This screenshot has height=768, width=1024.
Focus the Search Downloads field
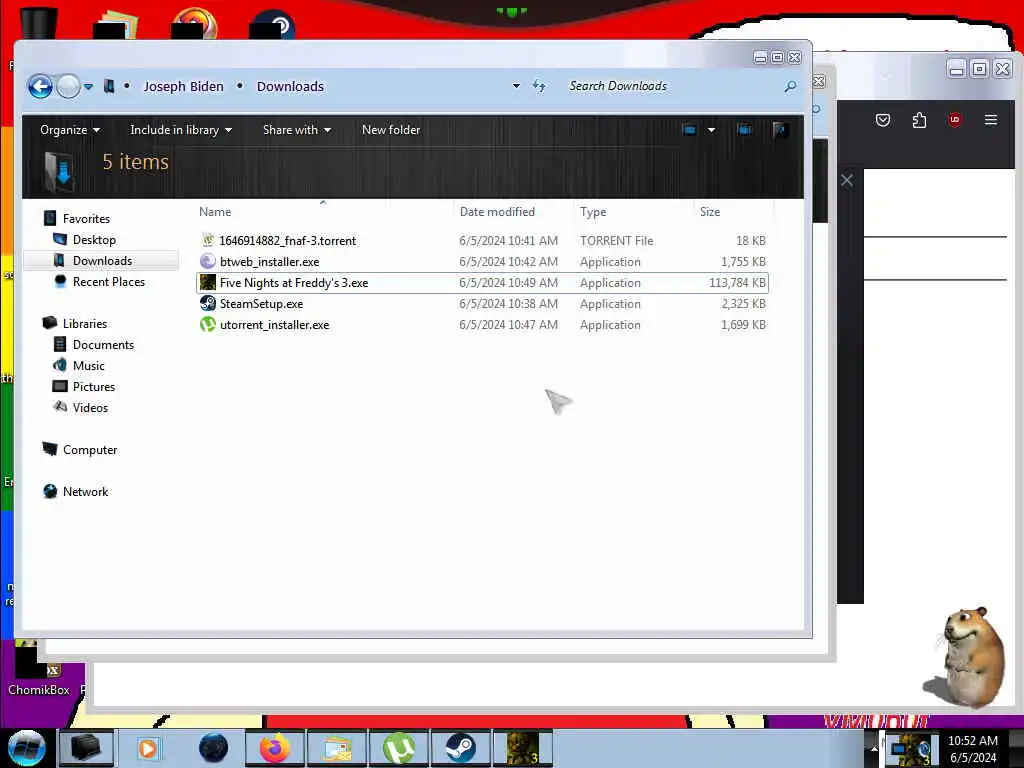(x=673, y=86)
